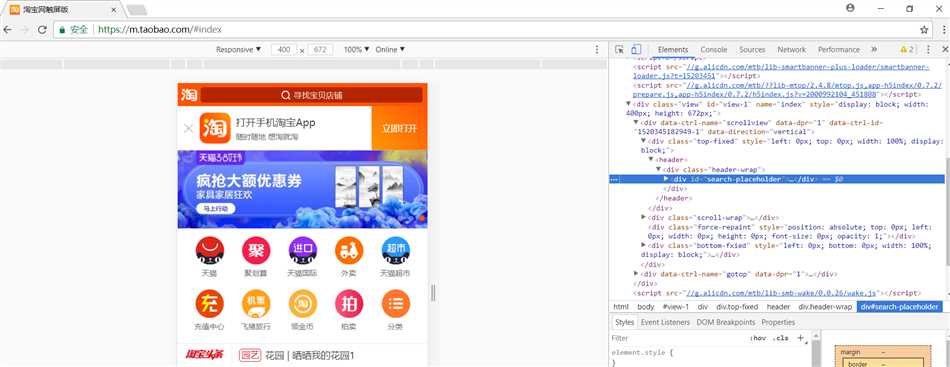Click the viewport width field 400
The image size is (950, 367).
point(284,50)
